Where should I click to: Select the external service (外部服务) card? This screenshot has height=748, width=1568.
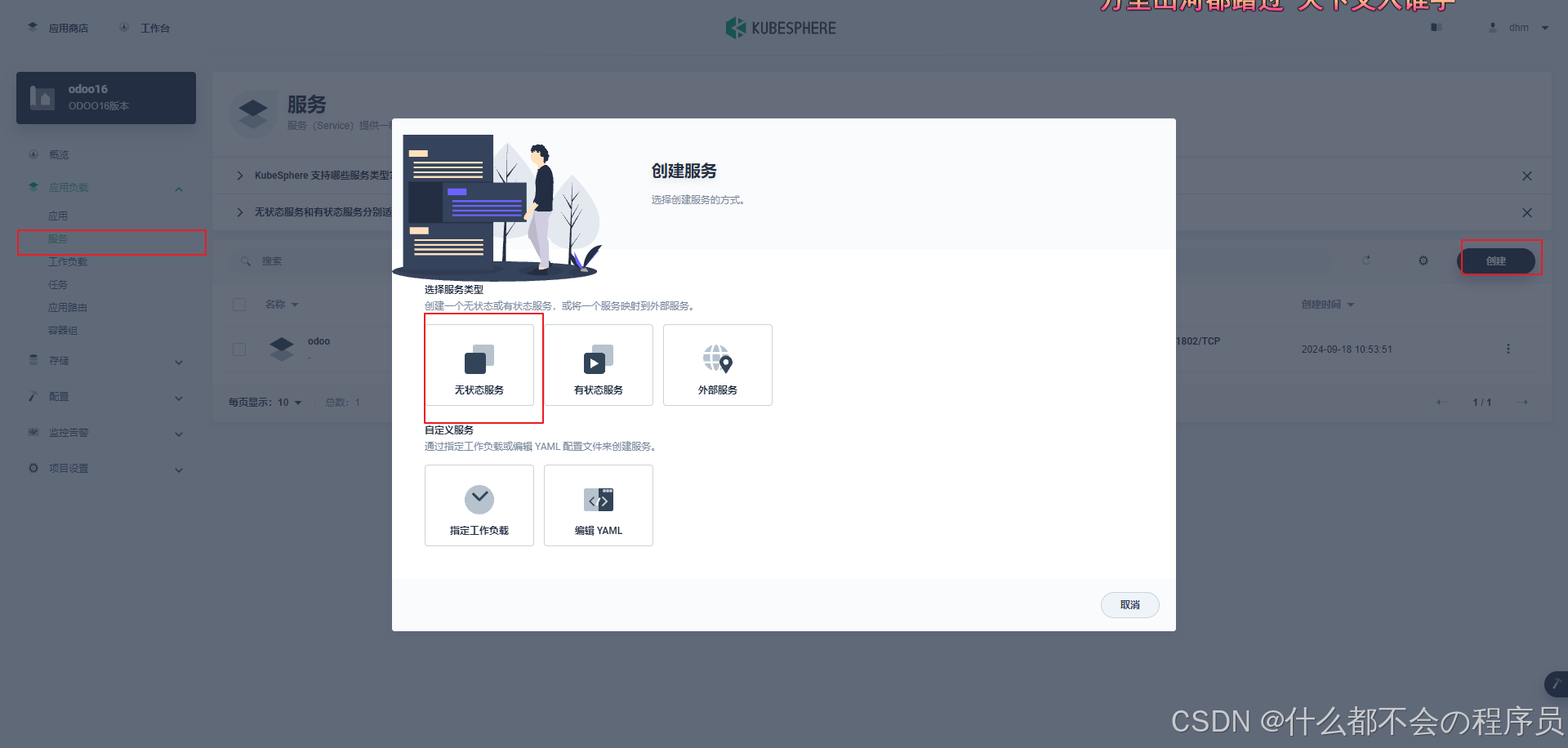tap(718, 365)
